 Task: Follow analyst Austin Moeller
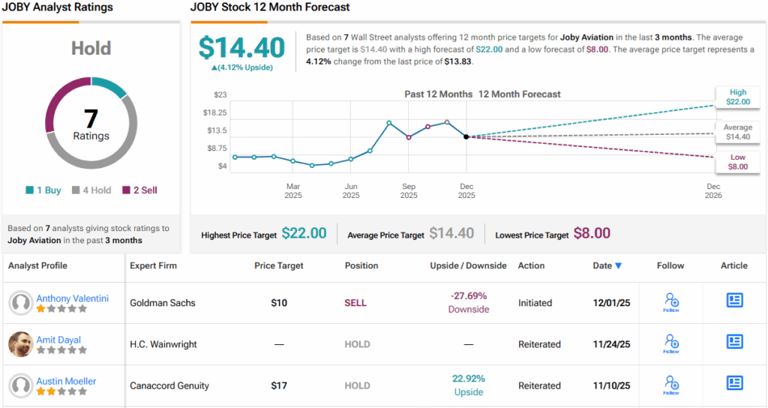[x=671, y=383]
